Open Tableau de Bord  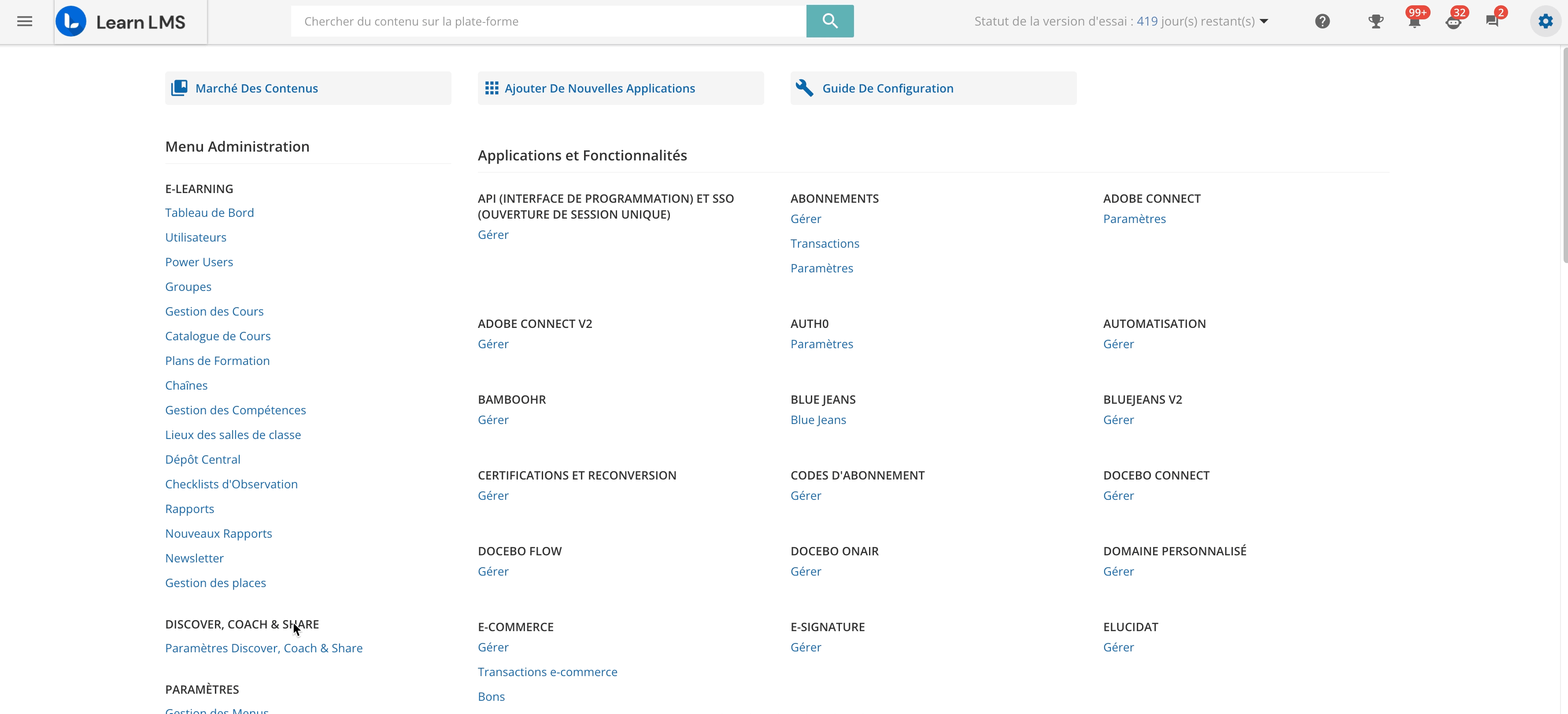point(209,212)
